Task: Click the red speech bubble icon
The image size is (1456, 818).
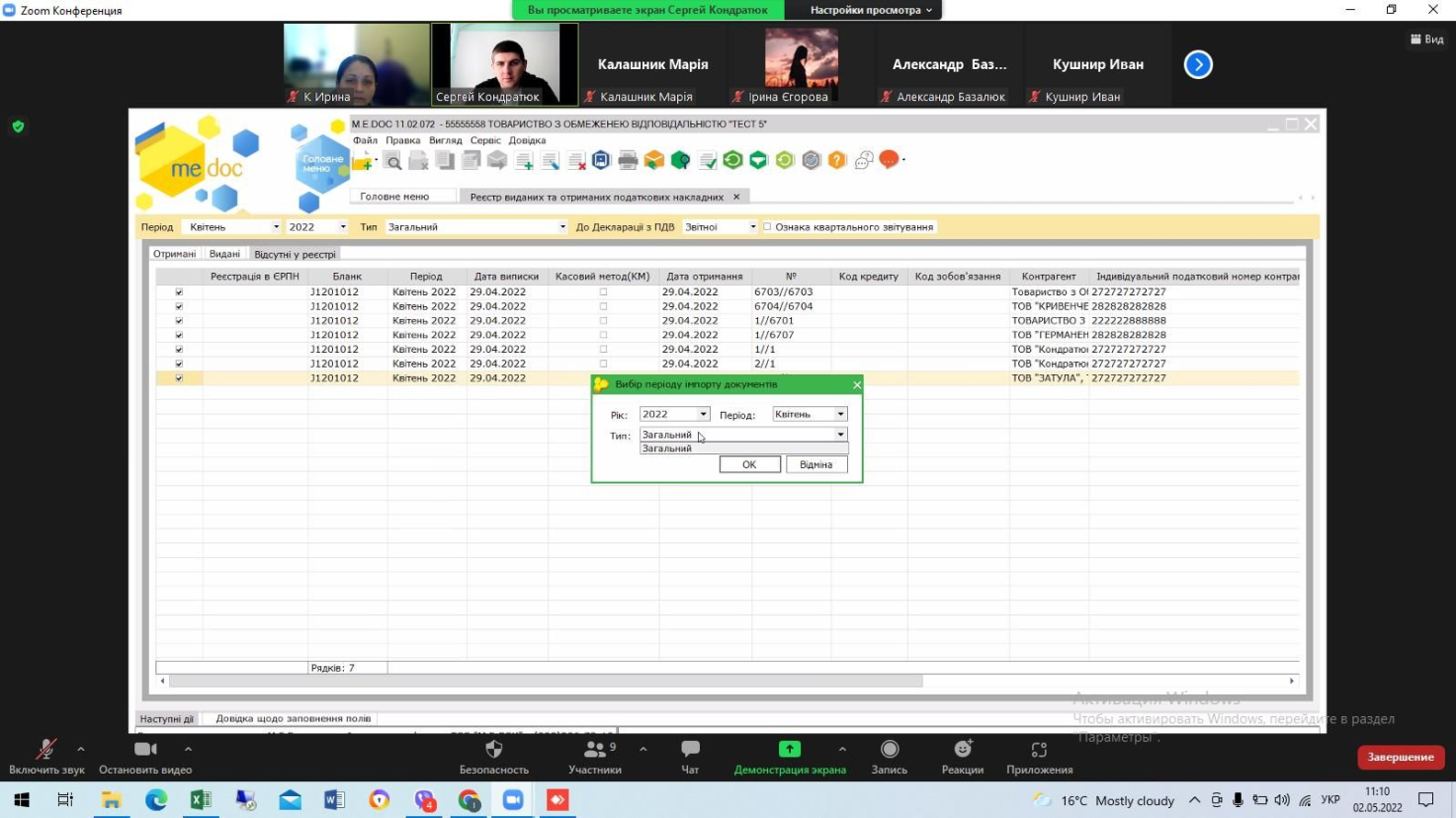Action: click(889, 159)
